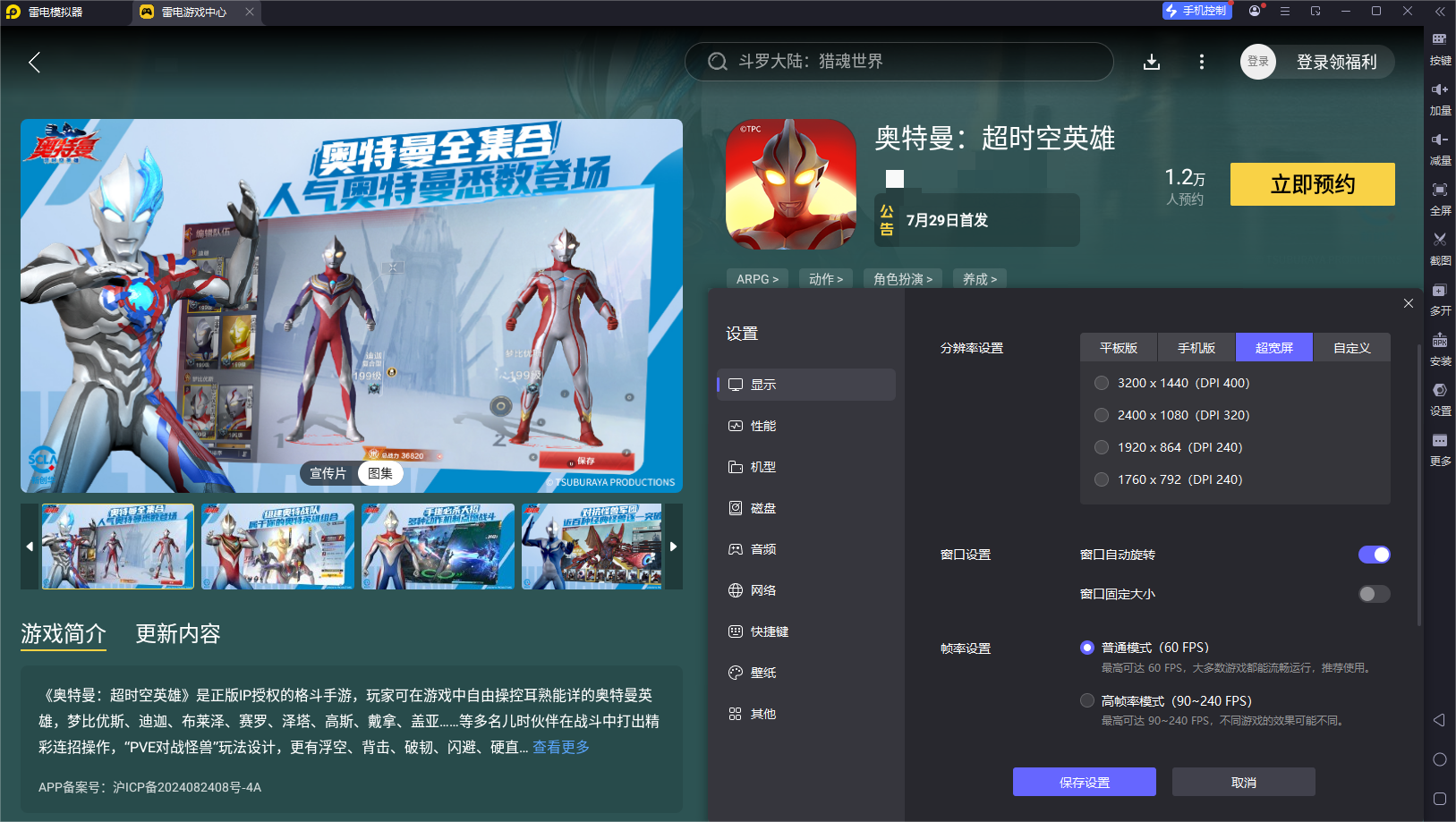Click the 立即预约 pre-register button
This screenshot has height=822, width=1456.
(x=1312, y=184)
